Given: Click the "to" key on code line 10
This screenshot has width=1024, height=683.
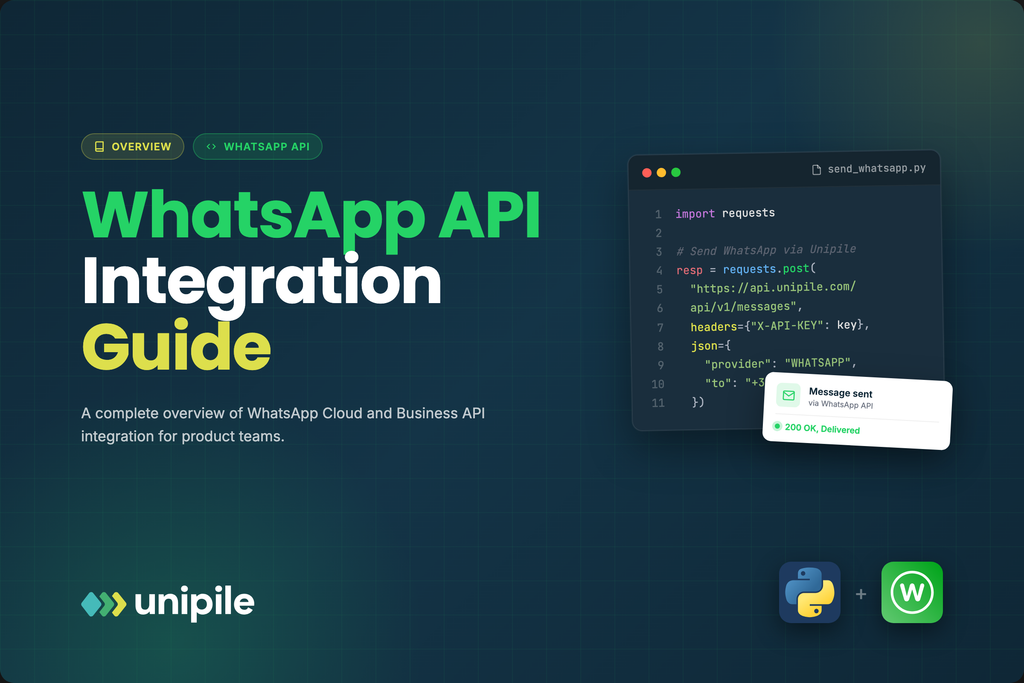Looking at the screenshot, I should tap(718, 383).
